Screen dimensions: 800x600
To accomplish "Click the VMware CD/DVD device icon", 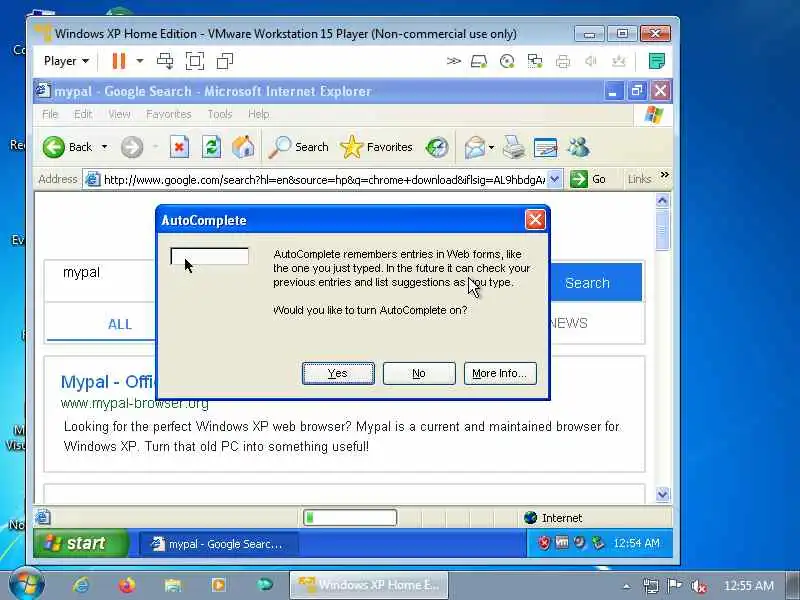I will tap(507, 62).
